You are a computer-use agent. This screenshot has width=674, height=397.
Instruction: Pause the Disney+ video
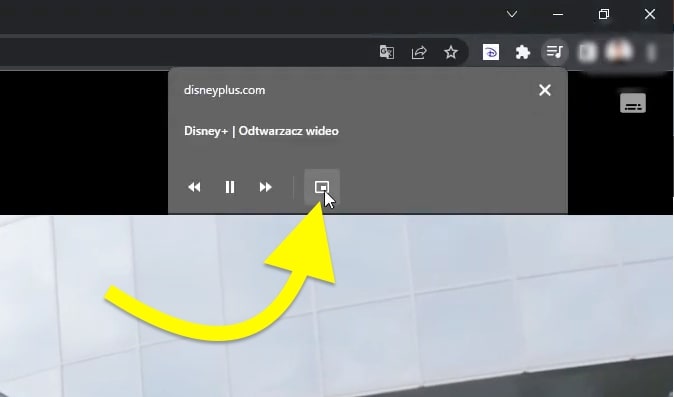230,187
